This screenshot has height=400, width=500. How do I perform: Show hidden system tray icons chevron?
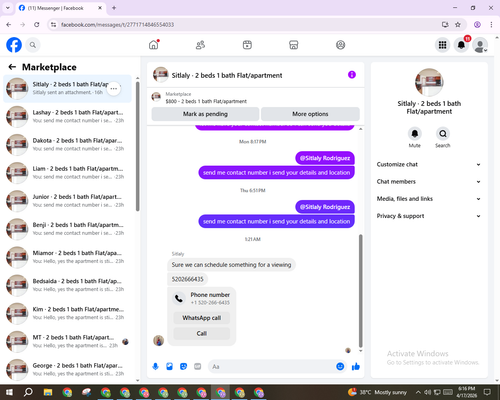(418, 392)
